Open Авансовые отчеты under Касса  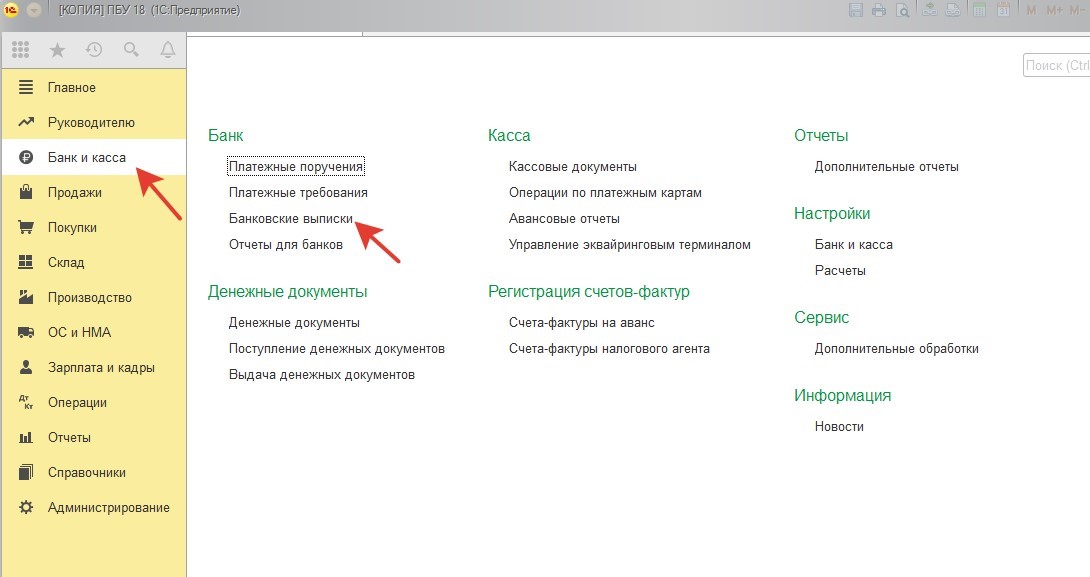(564, 218)
